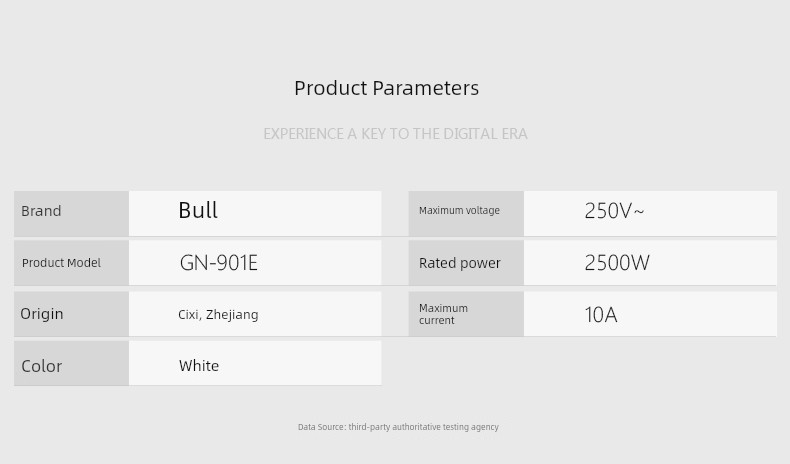Click the Product Parameters heading
This screenshot has width=790, height=464.
[386, 88]
